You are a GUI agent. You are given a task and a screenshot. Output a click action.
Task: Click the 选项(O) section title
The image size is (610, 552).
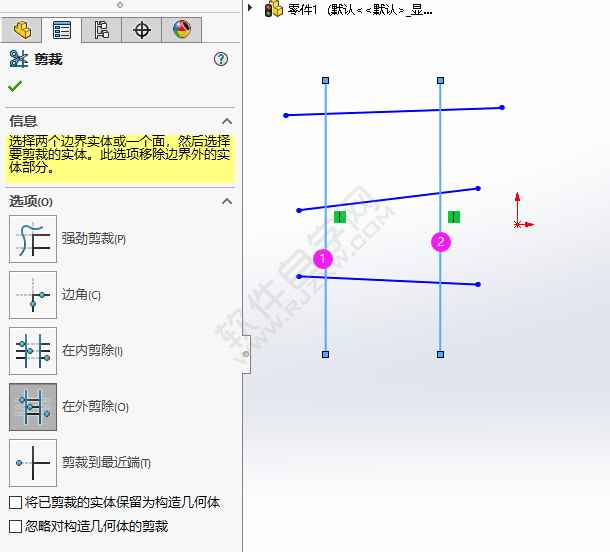tap(31, 202)
